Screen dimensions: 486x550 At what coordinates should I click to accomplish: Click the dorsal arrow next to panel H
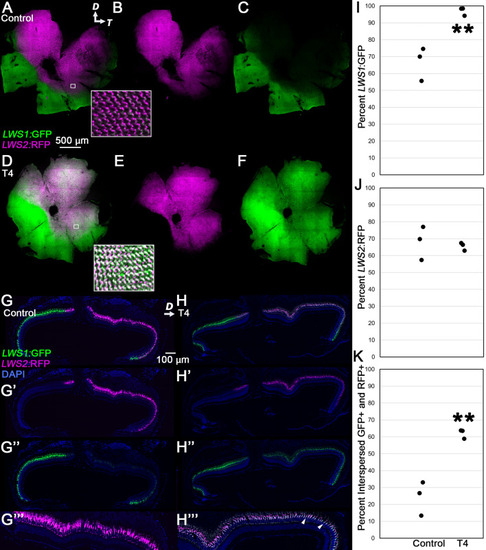[x=169, y=310]
